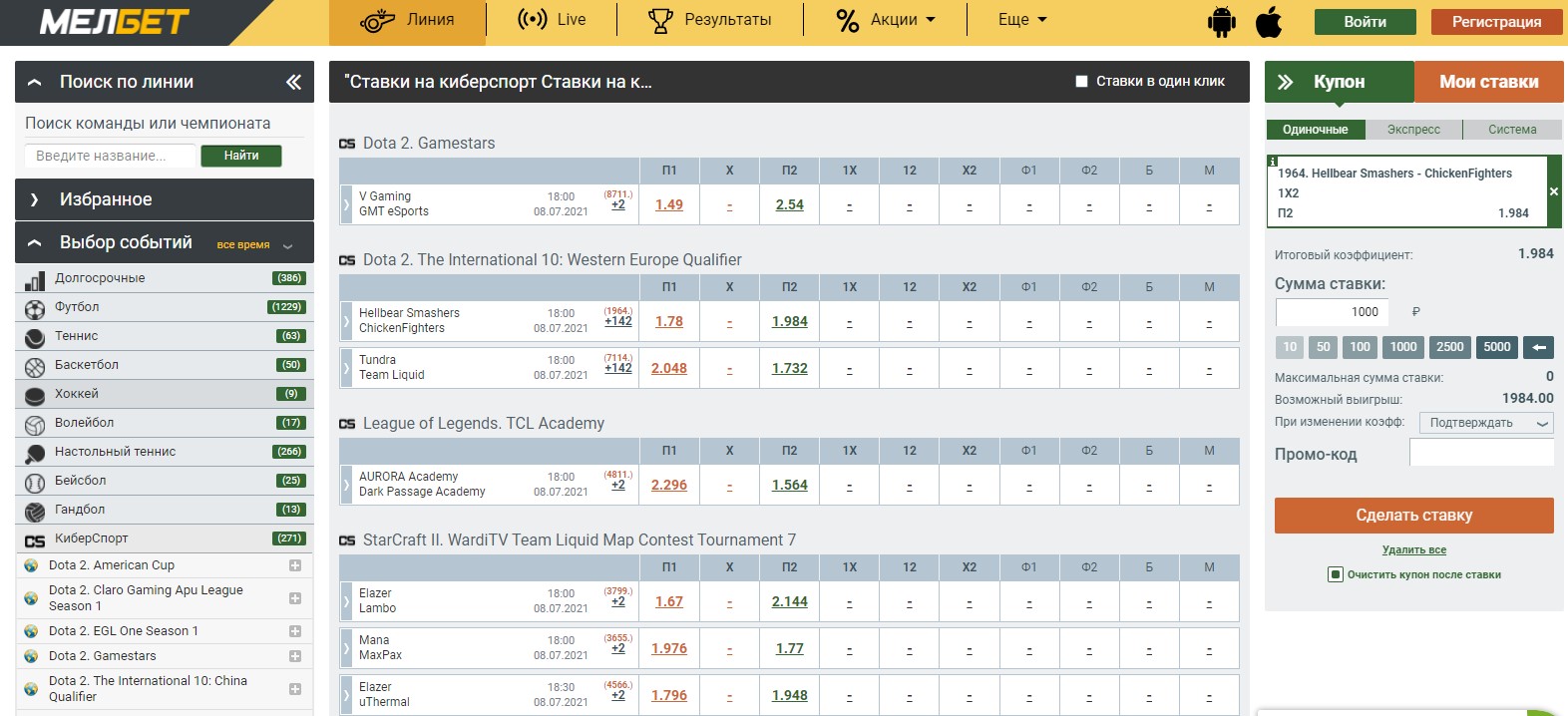
Task: Open the Акции dropdown menu
Action: 886,20
